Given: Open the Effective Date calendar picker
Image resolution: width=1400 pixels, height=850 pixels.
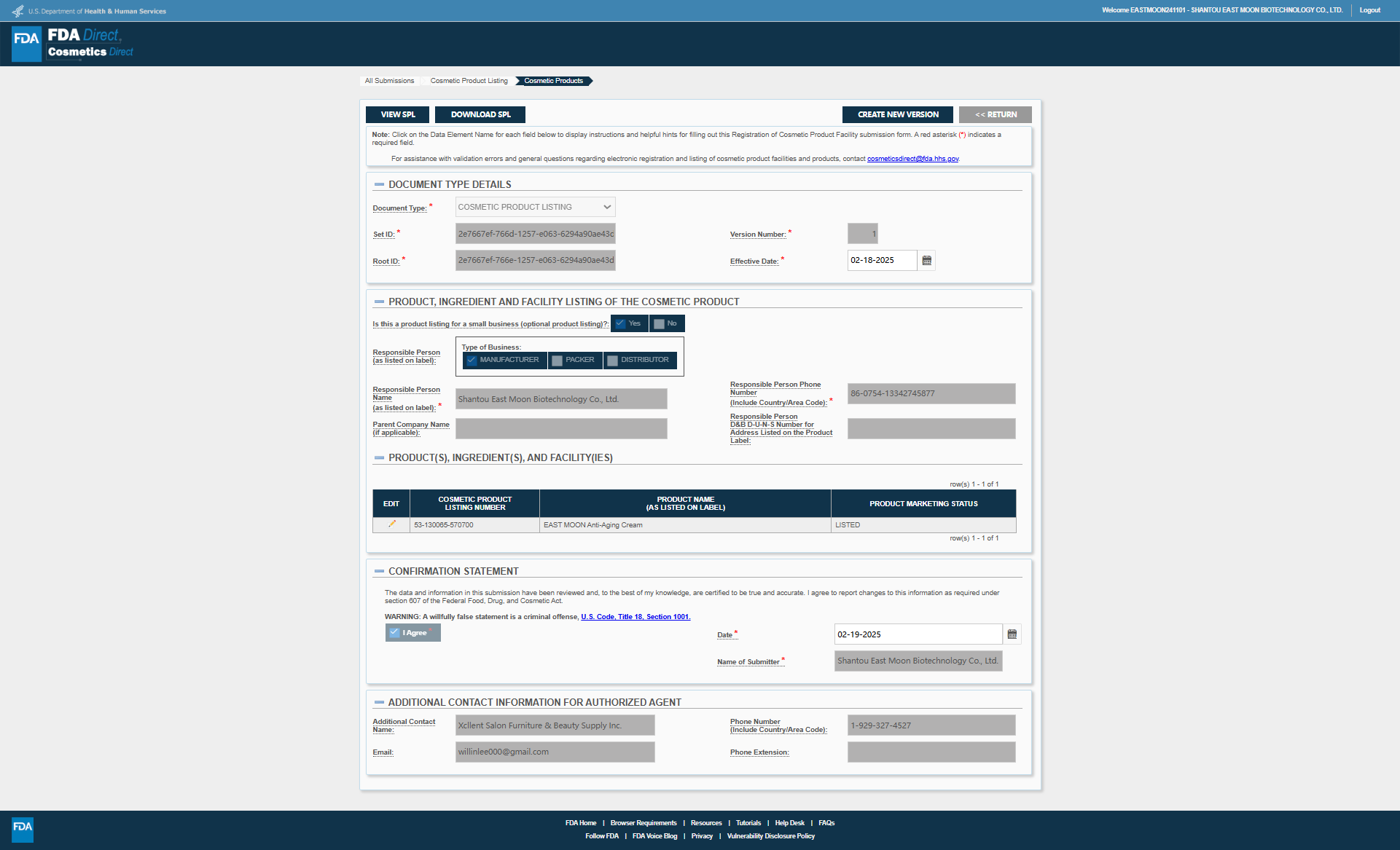Looking at the screenshot, I should 927,261.
